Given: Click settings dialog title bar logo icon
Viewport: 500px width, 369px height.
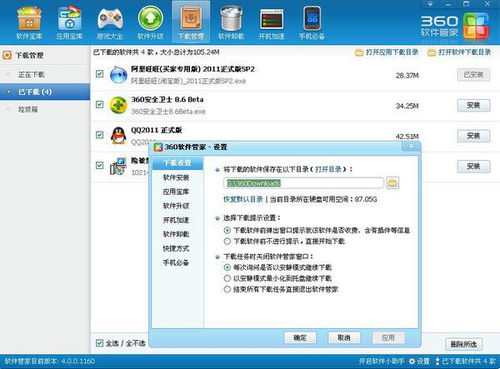Looking at the screenshot, I should coord(158,147).
